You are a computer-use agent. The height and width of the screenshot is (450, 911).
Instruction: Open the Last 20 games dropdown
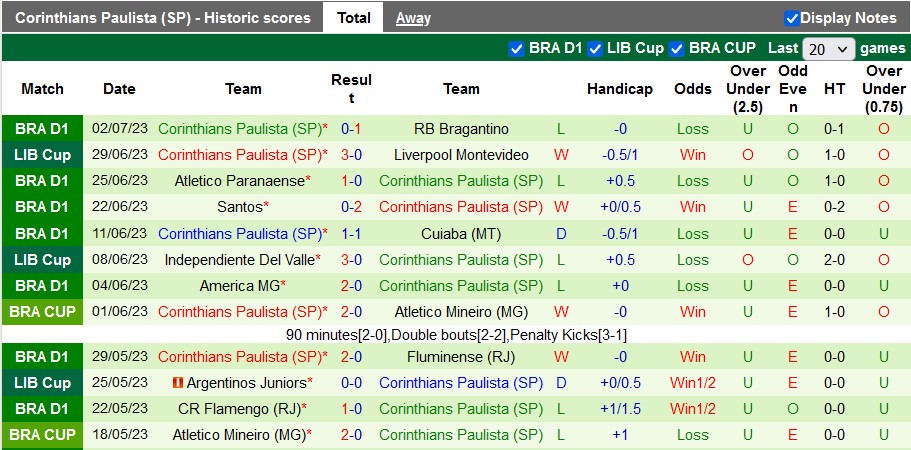pyautogui.click(x=829, y=48)
